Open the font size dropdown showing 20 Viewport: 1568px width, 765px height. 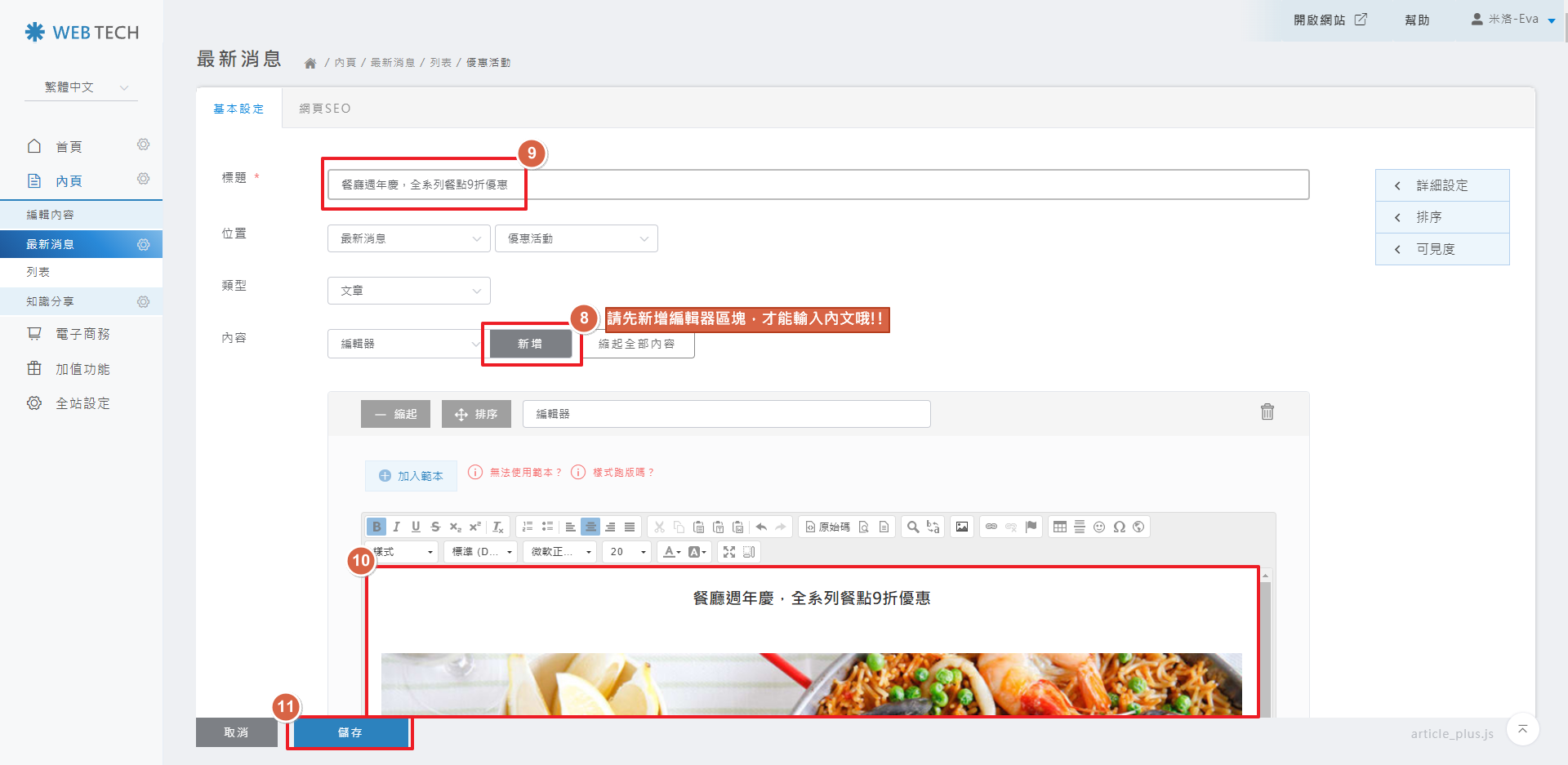pyautogui.click(x=626, y=552)
